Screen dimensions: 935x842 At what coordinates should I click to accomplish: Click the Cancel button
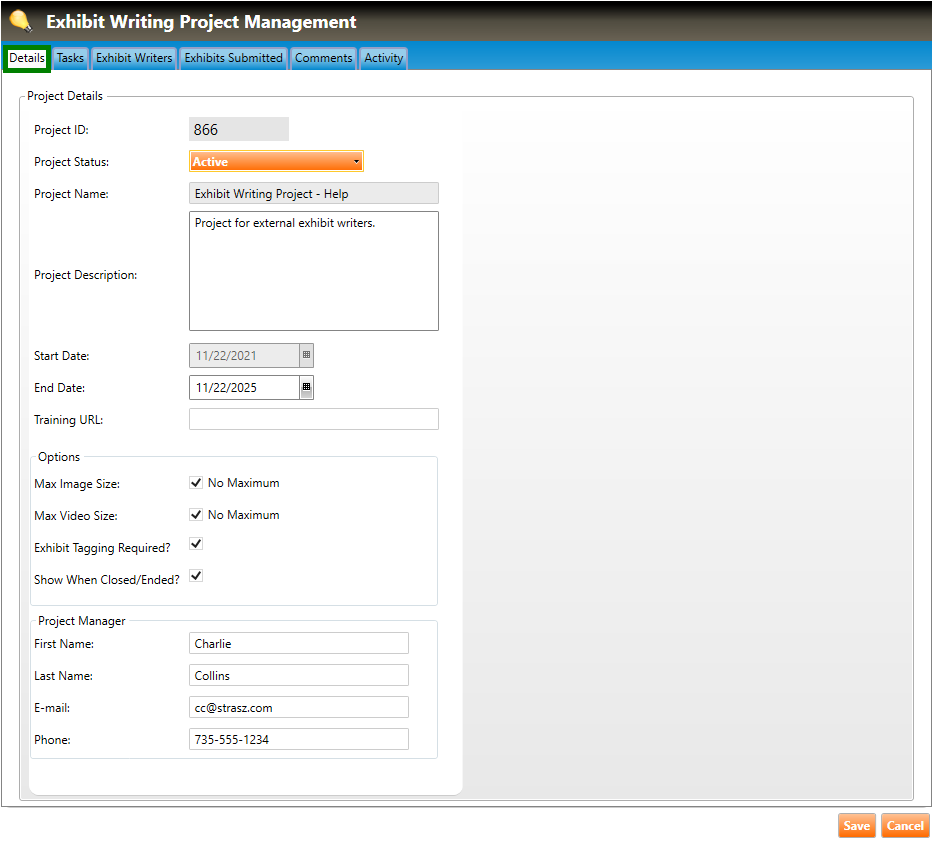click(x=905, y=826)
